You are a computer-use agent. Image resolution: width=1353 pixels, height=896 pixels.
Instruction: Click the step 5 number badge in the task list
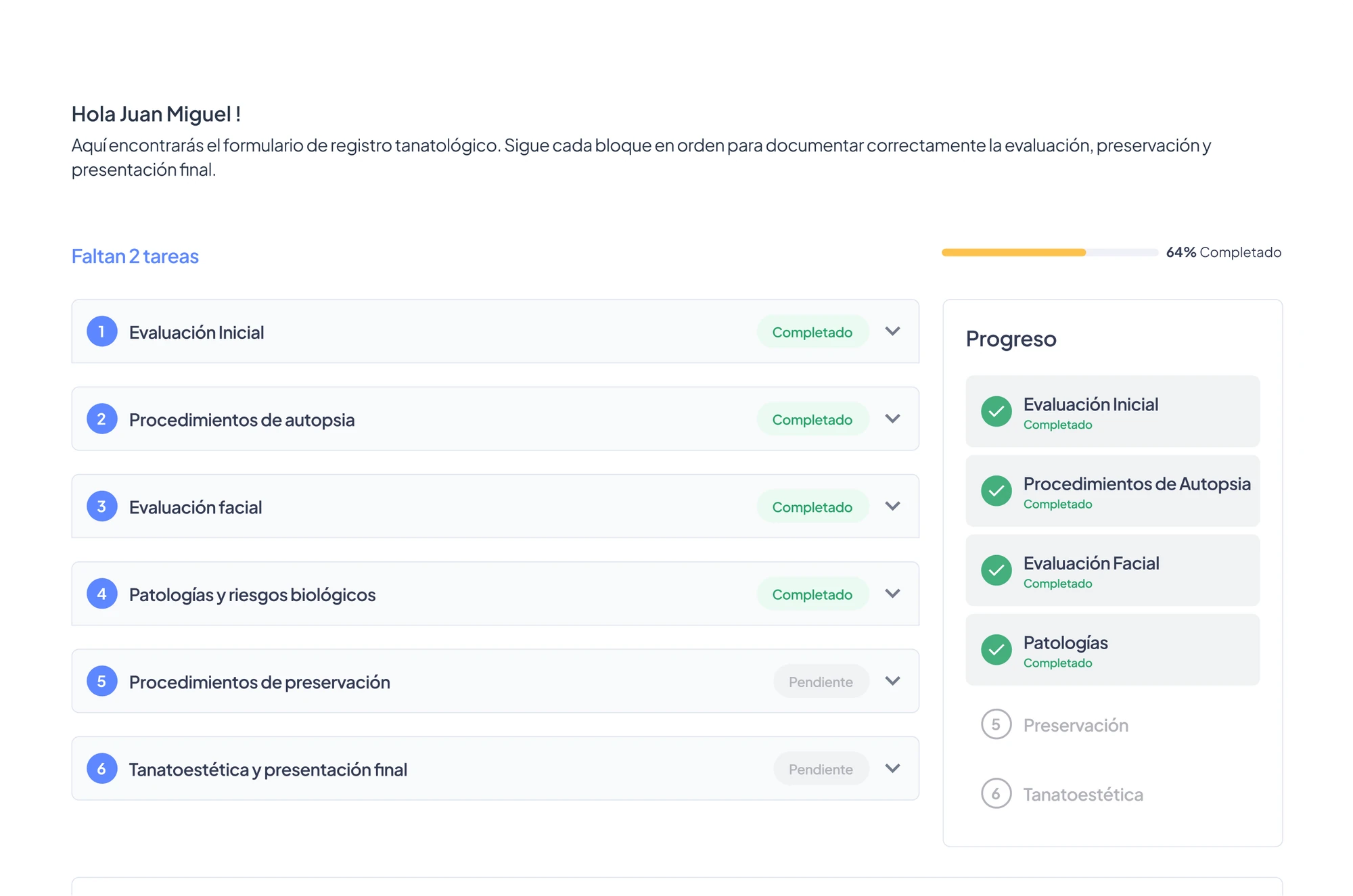click(101, 681)
